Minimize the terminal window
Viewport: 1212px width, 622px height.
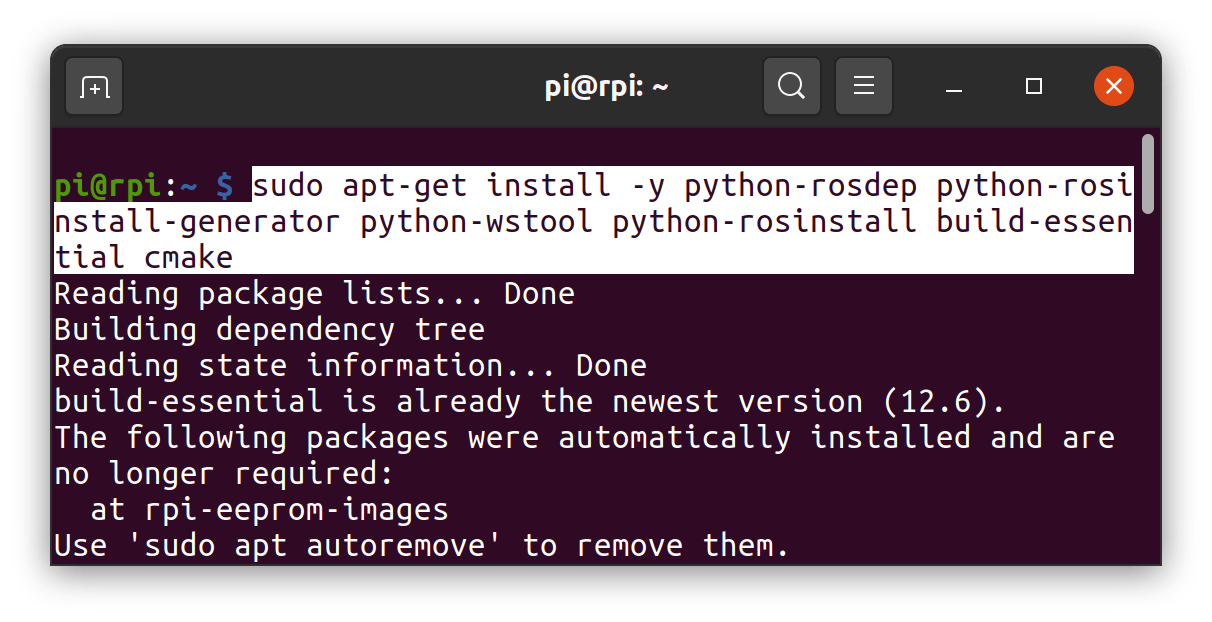pyautogui.click(x=954, y=87)
